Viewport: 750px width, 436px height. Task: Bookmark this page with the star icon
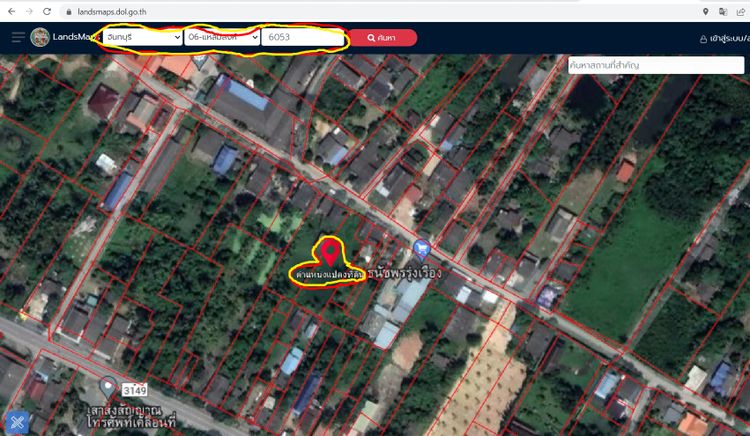click(x=742, y=11)
